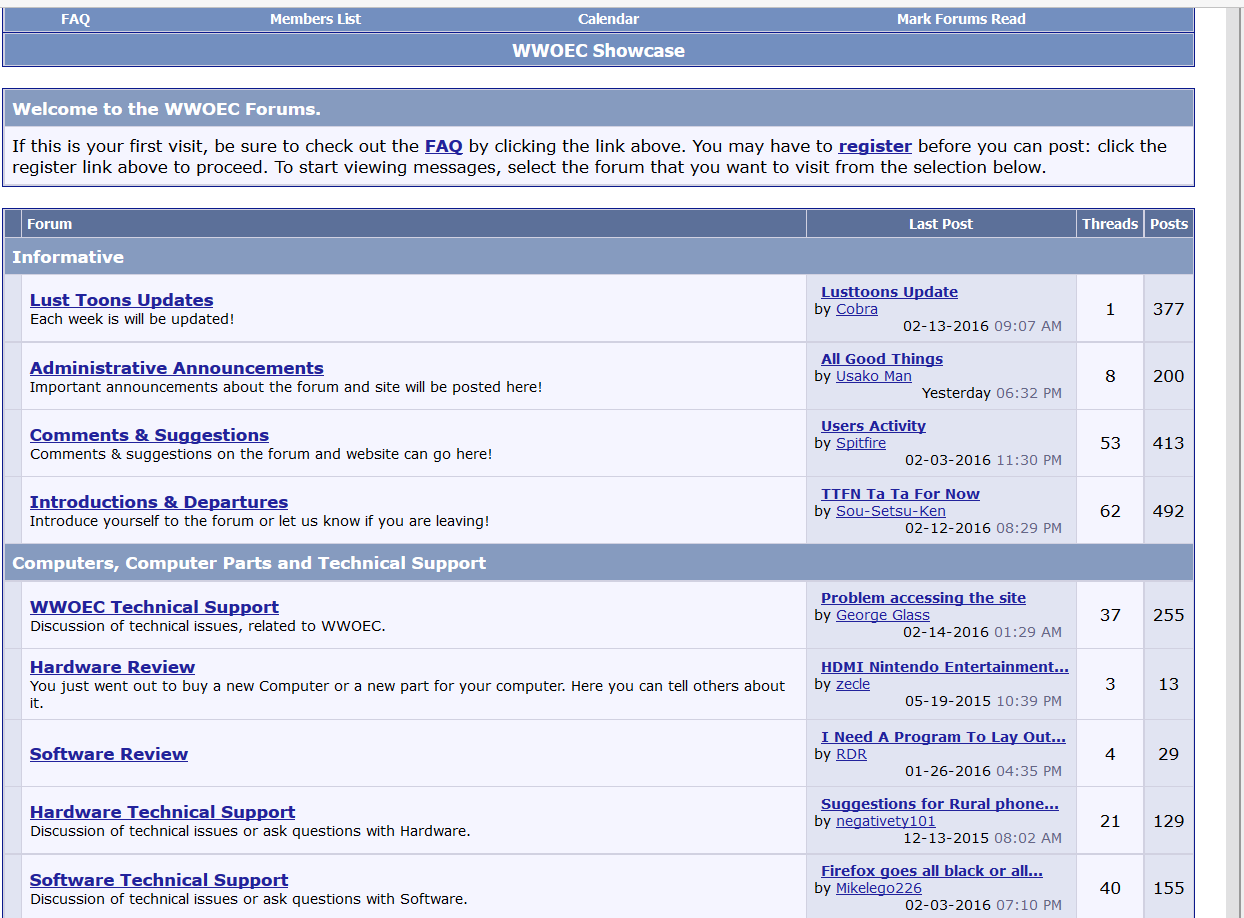View user profile of Usako Man
The height and width of the screenshot is (918, 1244).
tap(874, 376)
